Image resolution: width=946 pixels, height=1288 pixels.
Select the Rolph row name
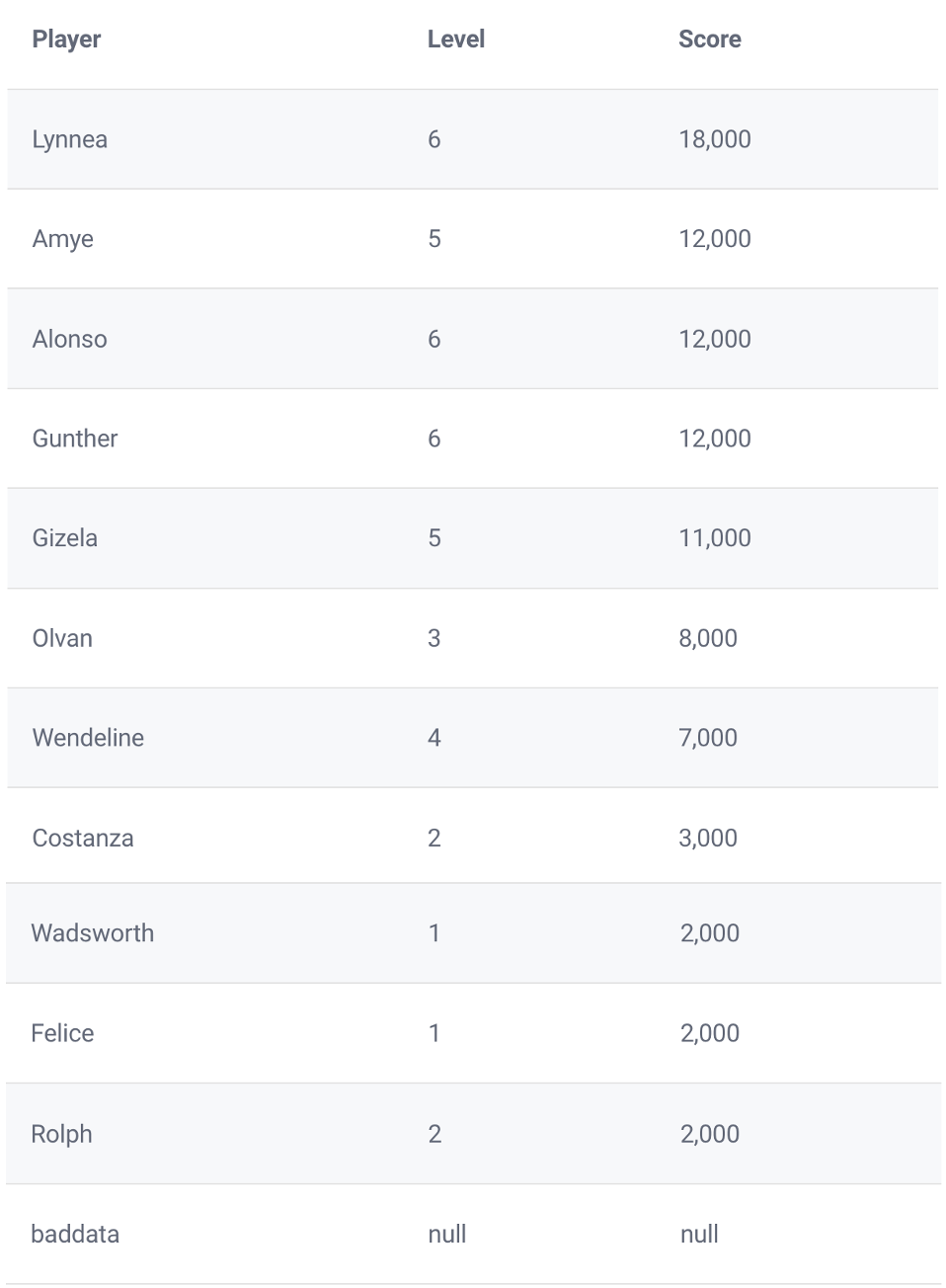pyautogui.click(x=61, y=1134)
